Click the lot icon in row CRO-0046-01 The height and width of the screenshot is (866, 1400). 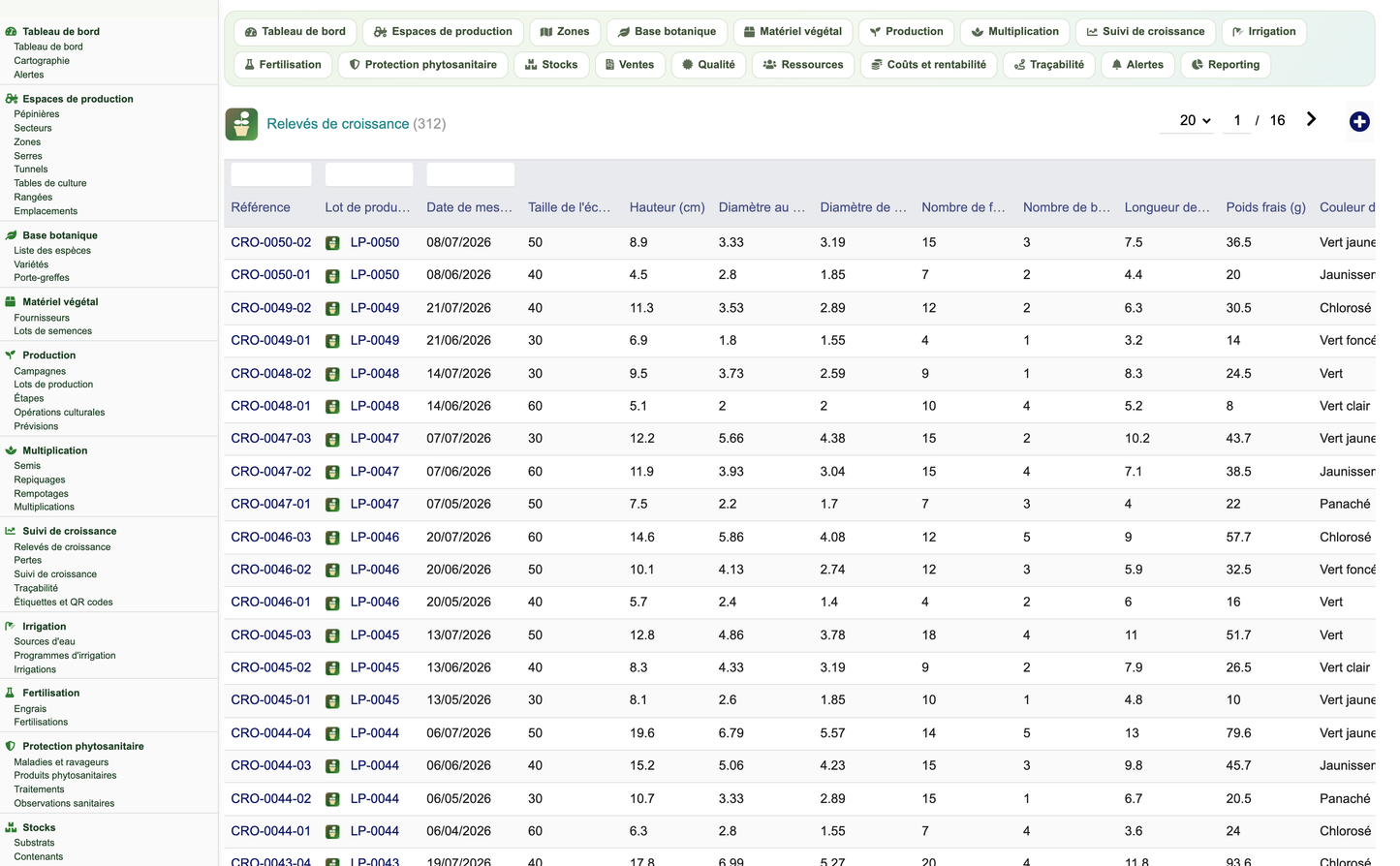(332, 603)
